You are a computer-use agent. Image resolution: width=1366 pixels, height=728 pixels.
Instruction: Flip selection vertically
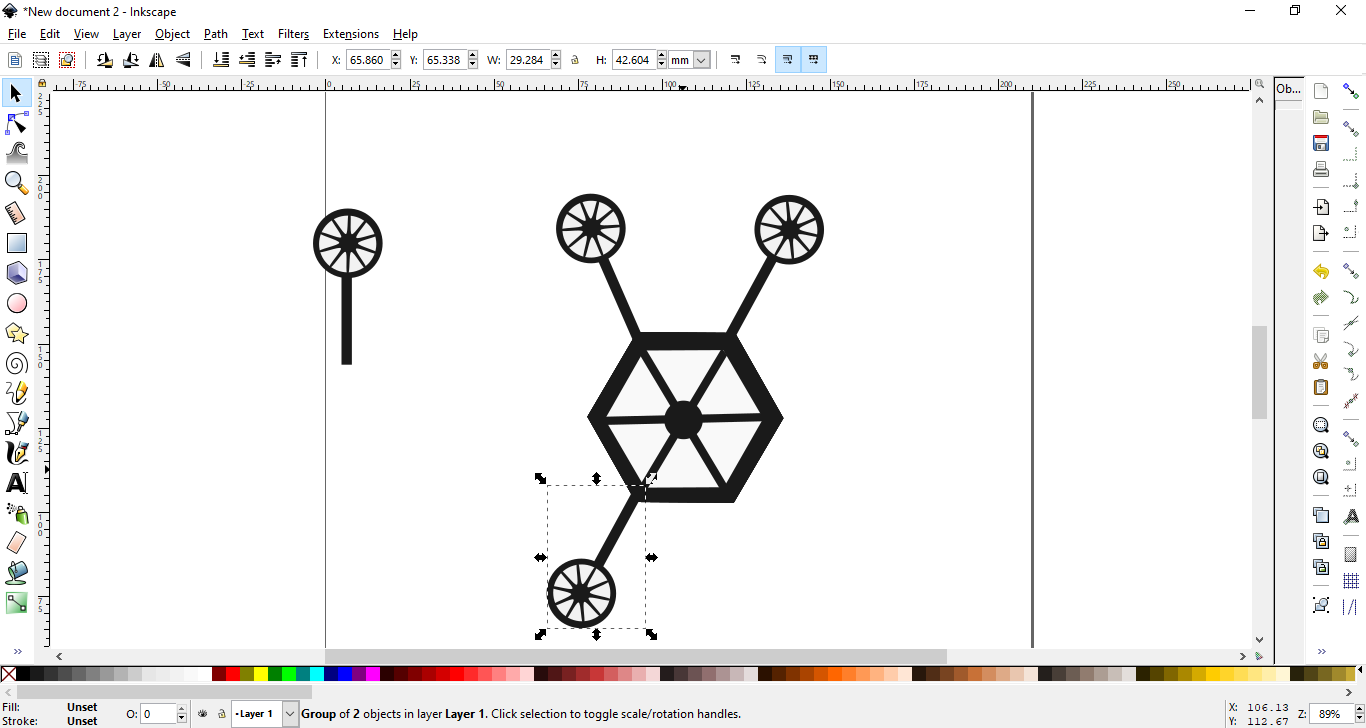pos(183,60)
